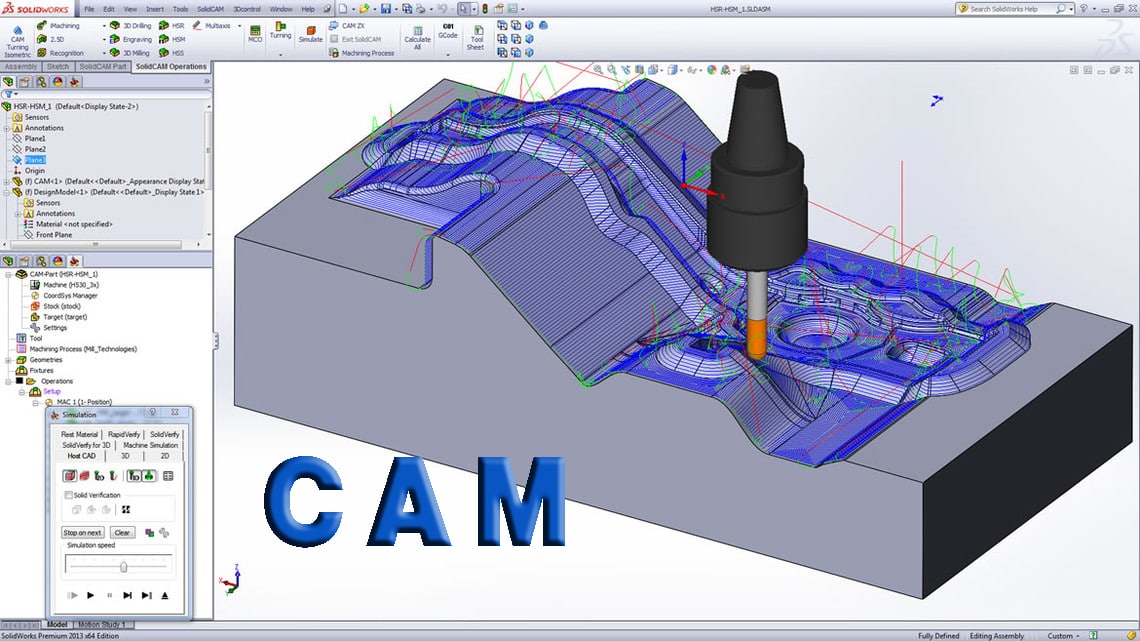Select Plane3 in the feature tree

(35, 160)
